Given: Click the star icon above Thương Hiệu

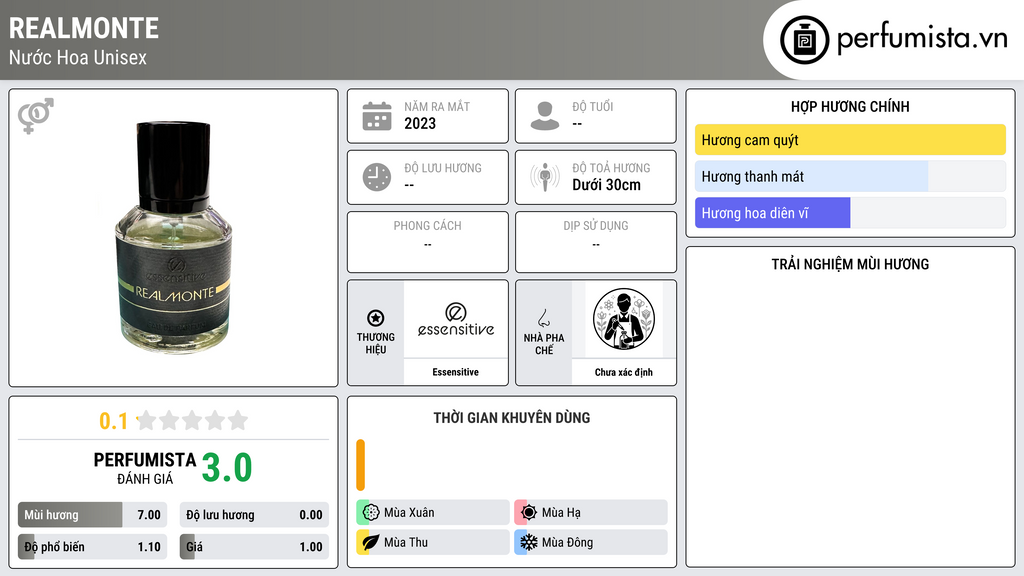Looking at the screenshot, I should (x=376, y=318).
